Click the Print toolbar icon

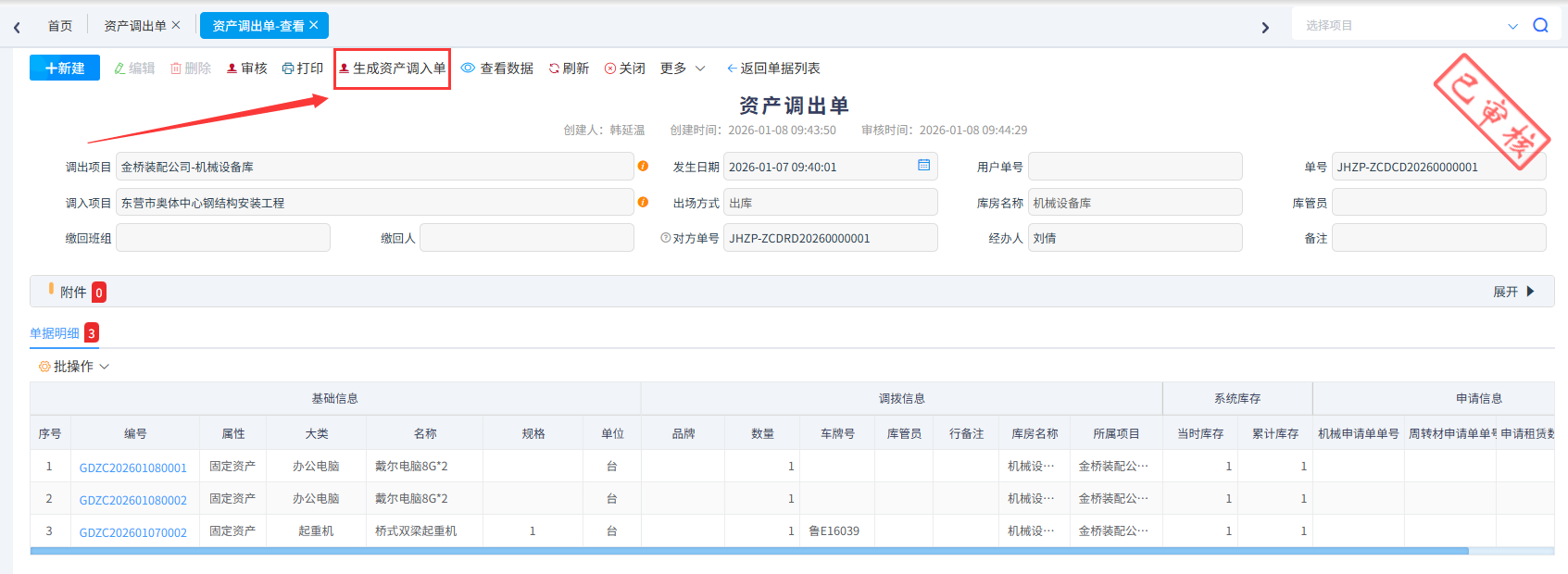[x=288, y=69]
